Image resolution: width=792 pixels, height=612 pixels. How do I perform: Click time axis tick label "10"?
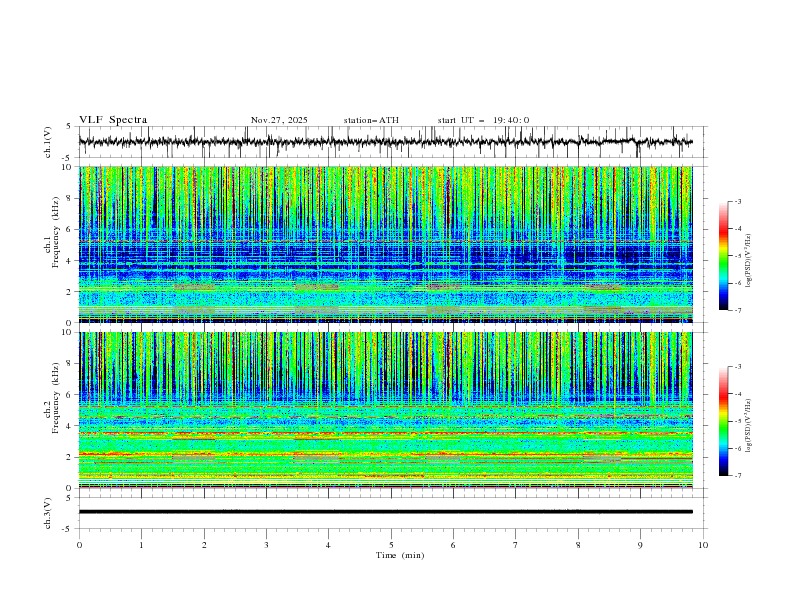[x=703, y=545]
